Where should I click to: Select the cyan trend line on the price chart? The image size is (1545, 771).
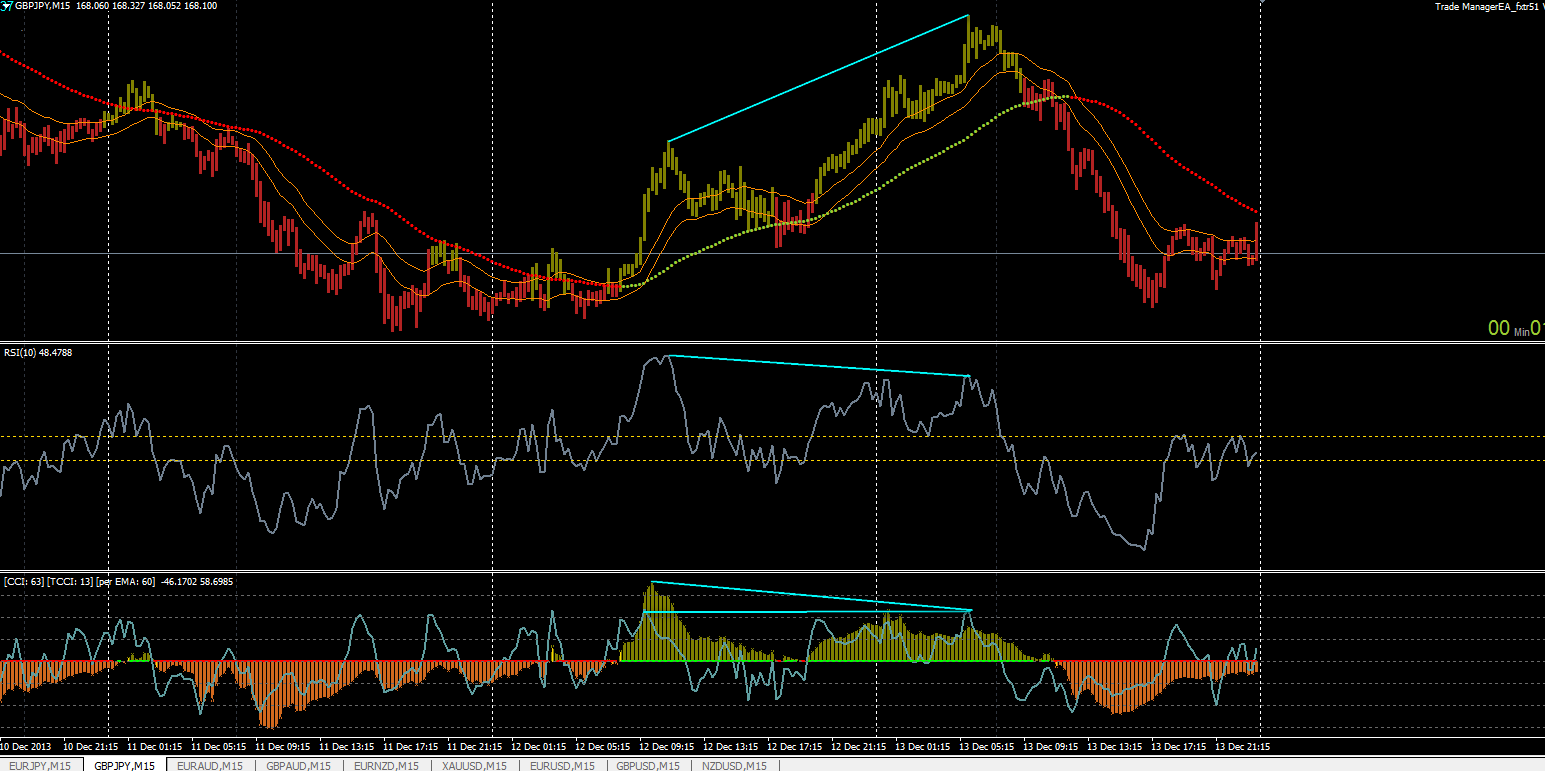[818, 78]
